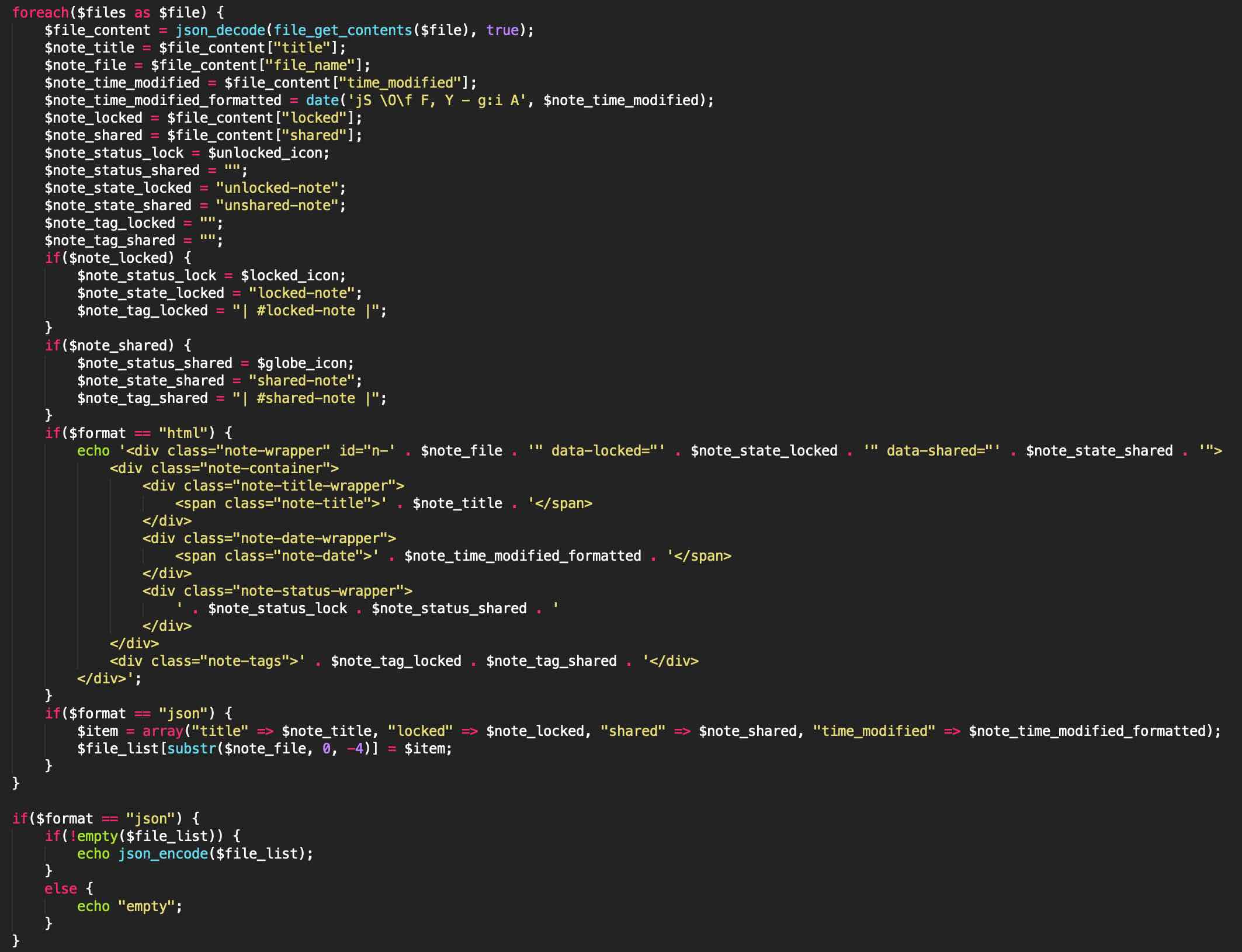The image size is (1242, 952).
Task: Click the "time_modified" array key on line five
Action: pos(400,82)
